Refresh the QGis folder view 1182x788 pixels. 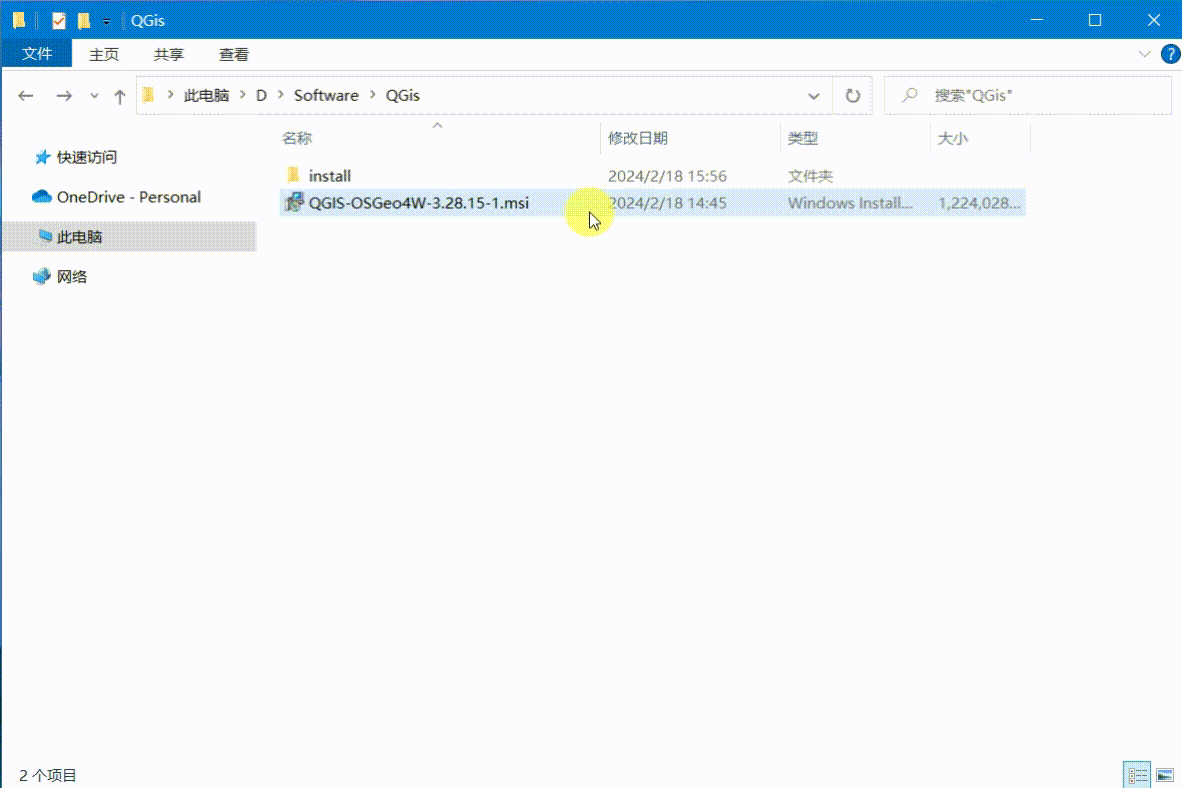(853, 96)
